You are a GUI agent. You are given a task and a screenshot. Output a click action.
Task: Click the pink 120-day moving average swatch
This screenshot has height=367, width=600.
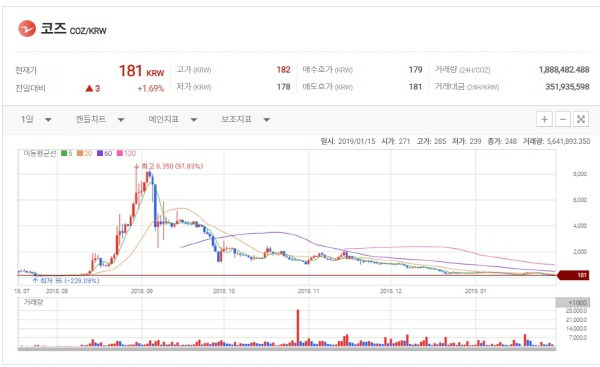(120, 153)
